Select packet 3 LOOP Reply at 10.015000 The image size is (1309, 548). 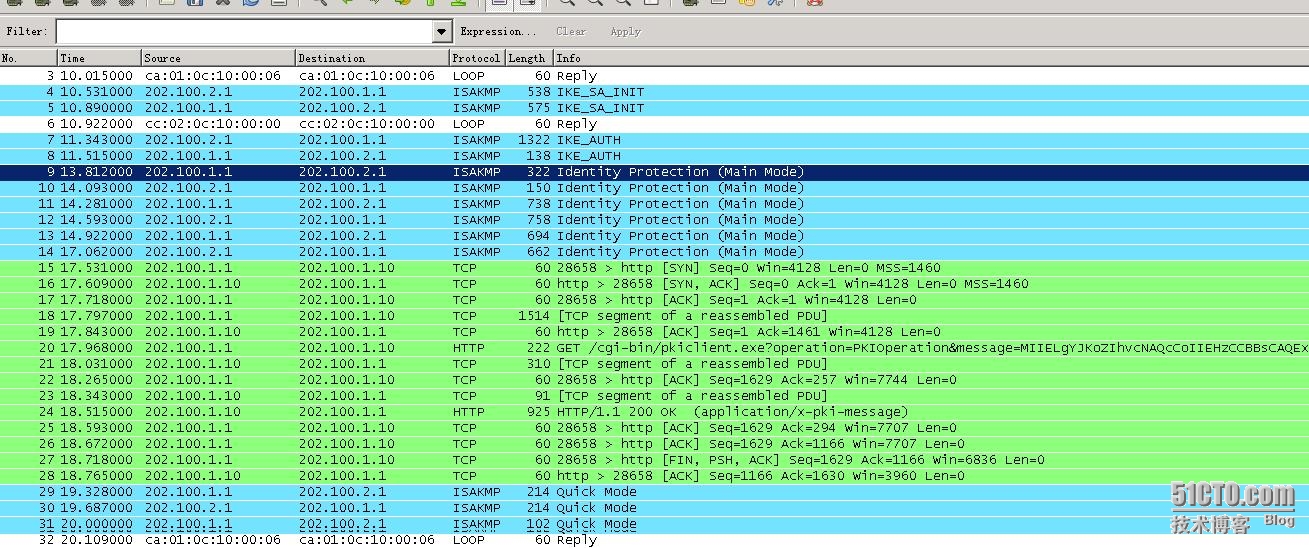click(x=654, y=76)
